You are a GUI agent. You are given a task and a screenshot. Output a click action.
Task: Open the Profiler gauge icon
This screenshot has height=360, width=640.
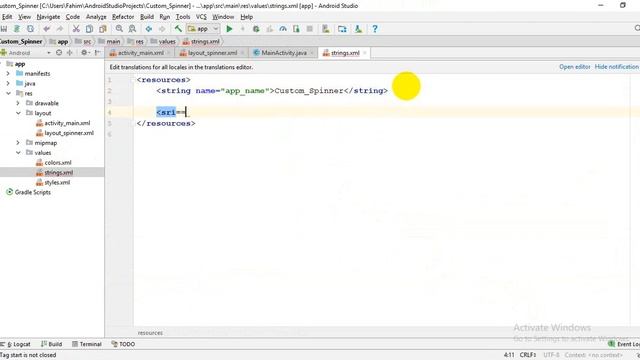283,29
